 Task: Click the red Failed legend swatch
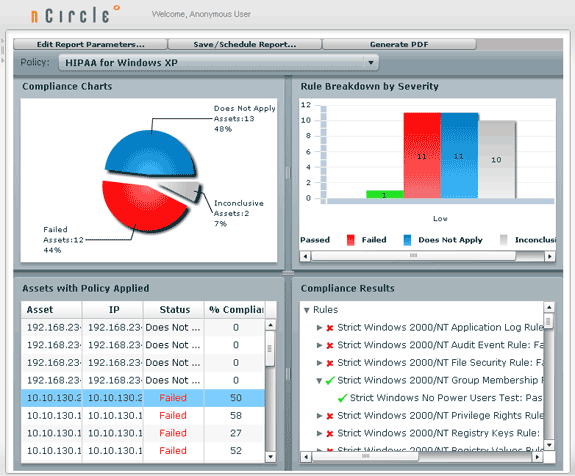click(351, 240)
